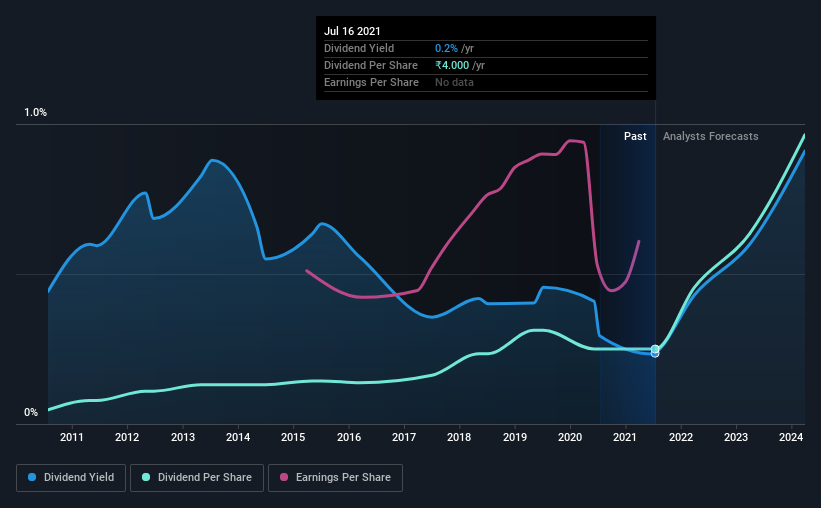821x508 pixels.
Task: Click the 2011 x-axis year label
Action: 72,437
